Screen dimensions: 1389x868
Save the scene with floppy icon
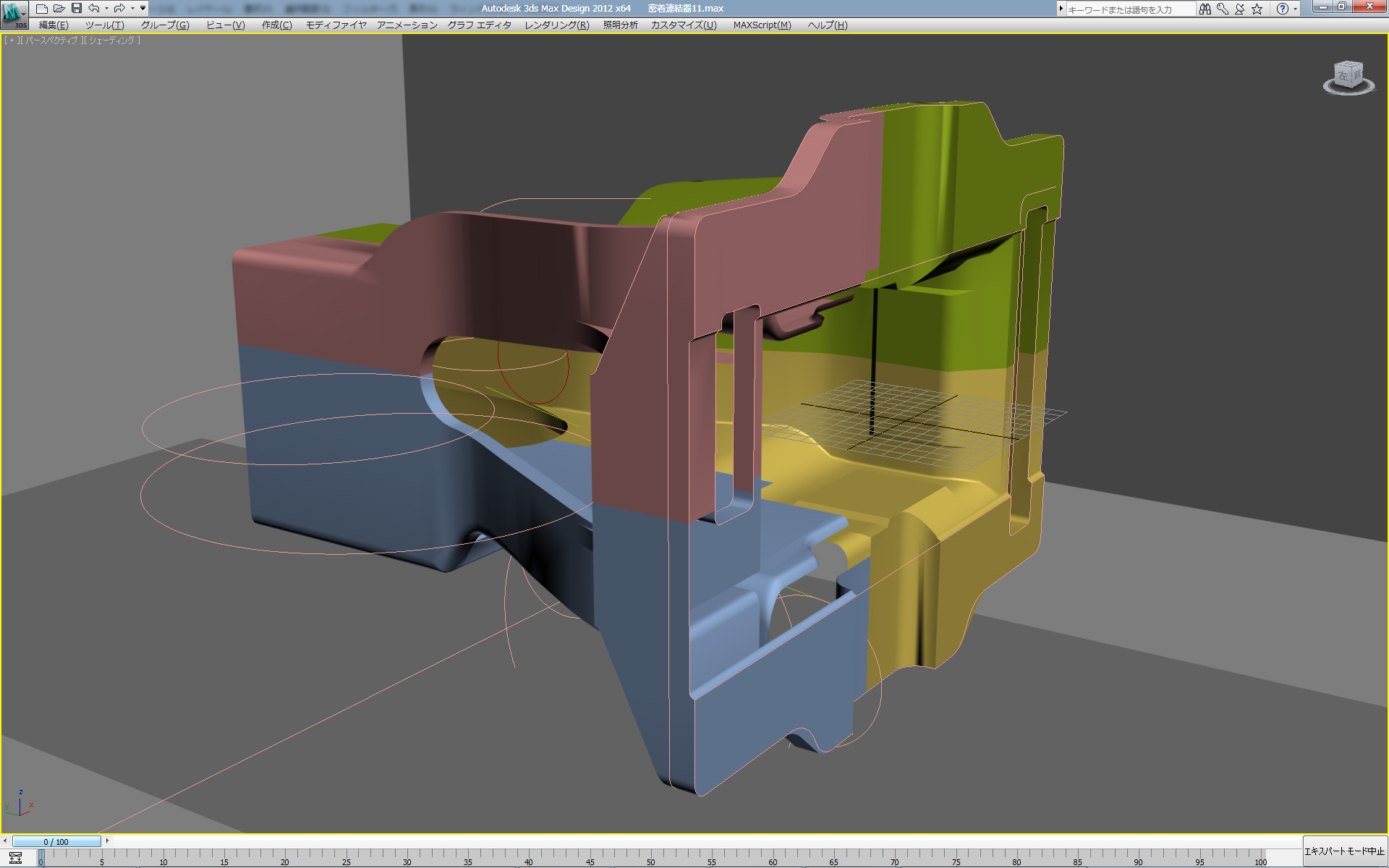tap(77, 9)
